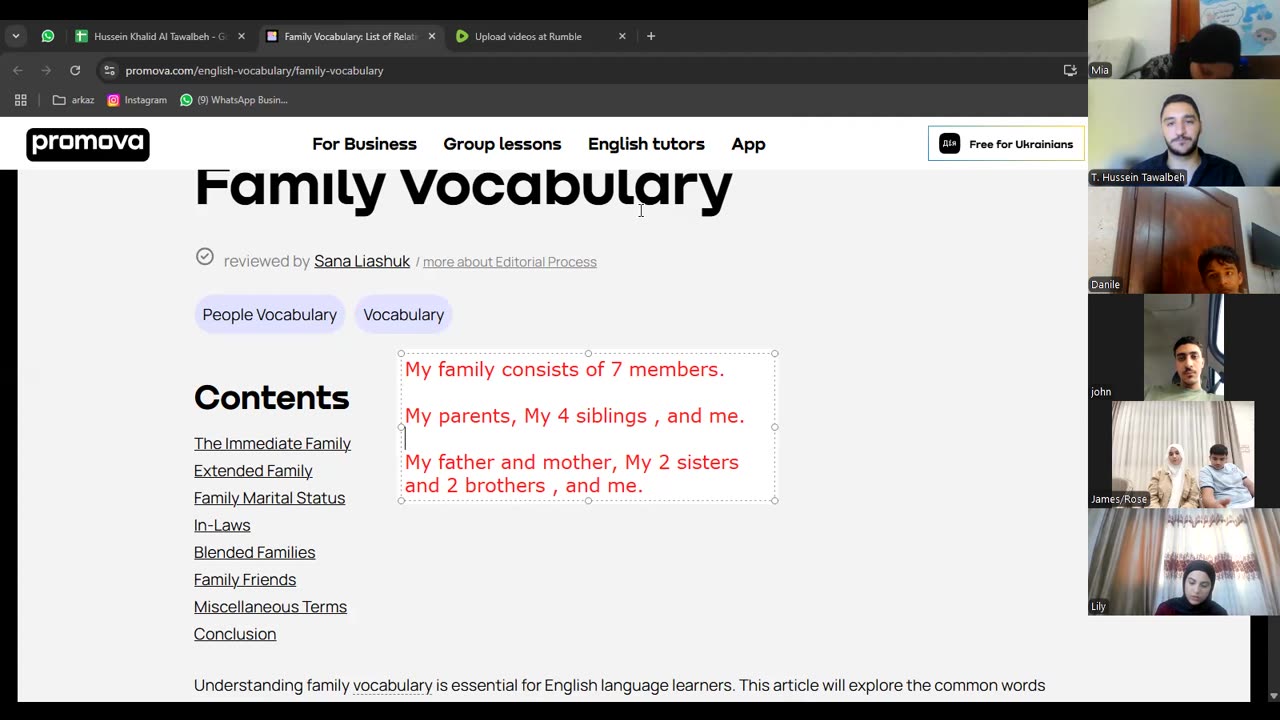Select john's video thumbnail
The height and width of the screenshot is (720, 1280).
point(1184,347)
